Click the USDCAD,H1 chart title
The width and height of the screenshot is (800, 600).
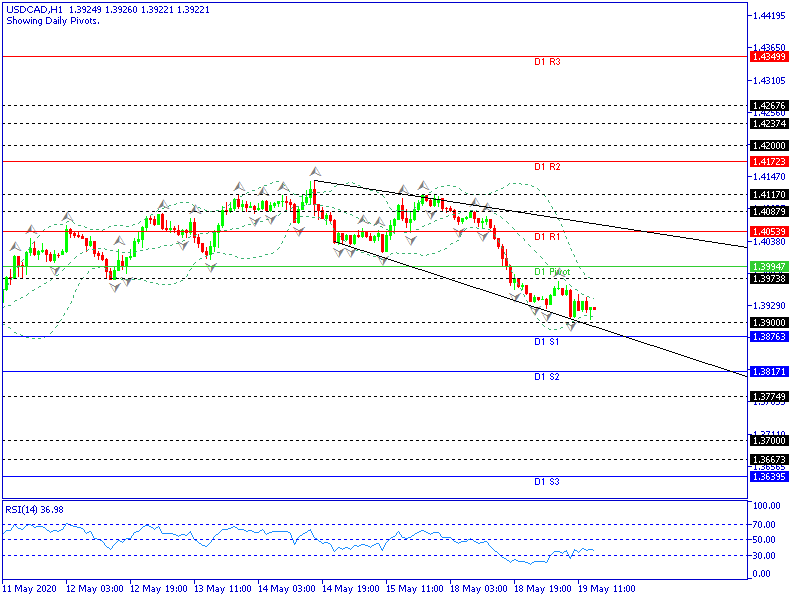[34, 9]
